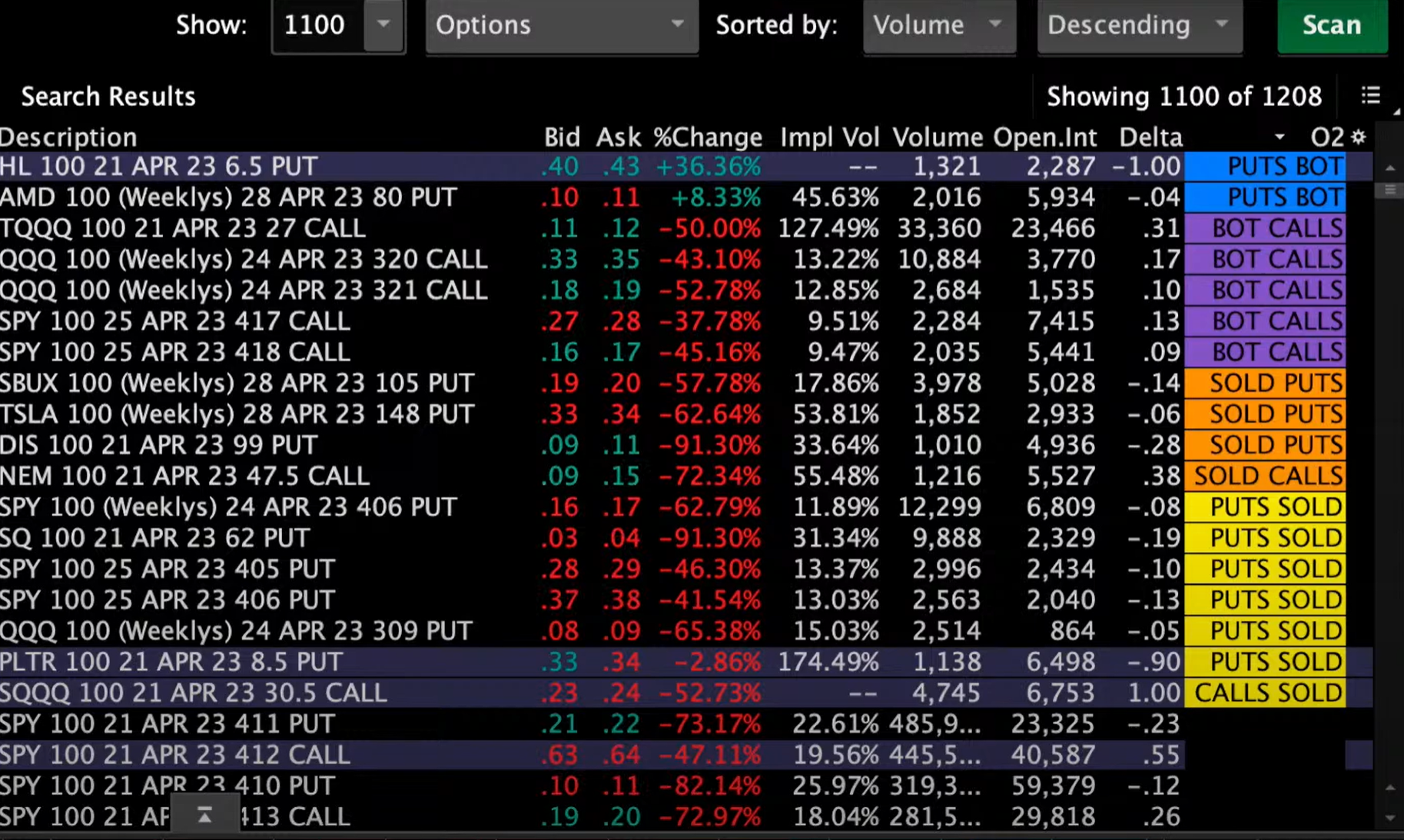Click the green Scan button
This screenshot has width=1404, height=840.
pyautogui.click(x=1332, y=25)
